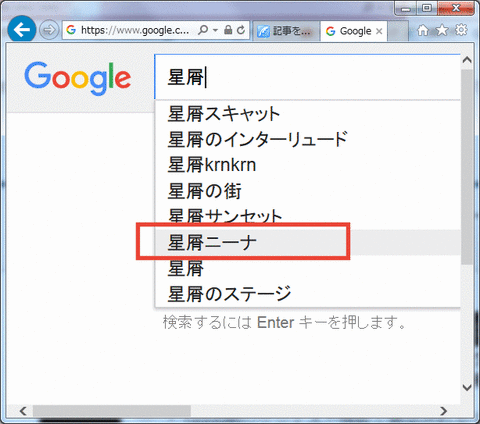Minimize the browser window

click(406, 8)
